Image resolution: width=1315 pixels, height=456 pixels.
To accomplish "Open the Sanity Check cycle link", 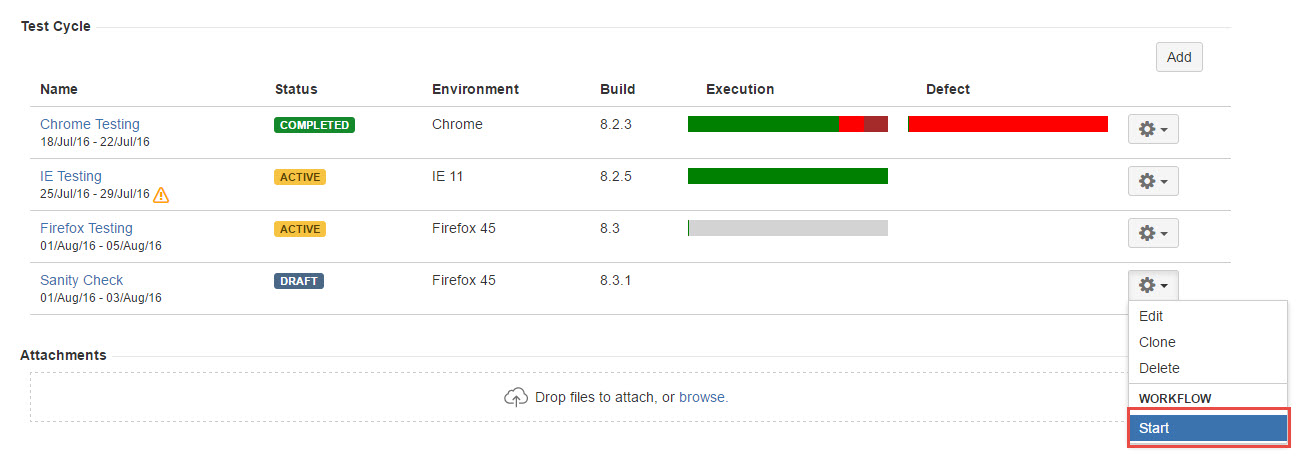I will (x=82, y=280).
